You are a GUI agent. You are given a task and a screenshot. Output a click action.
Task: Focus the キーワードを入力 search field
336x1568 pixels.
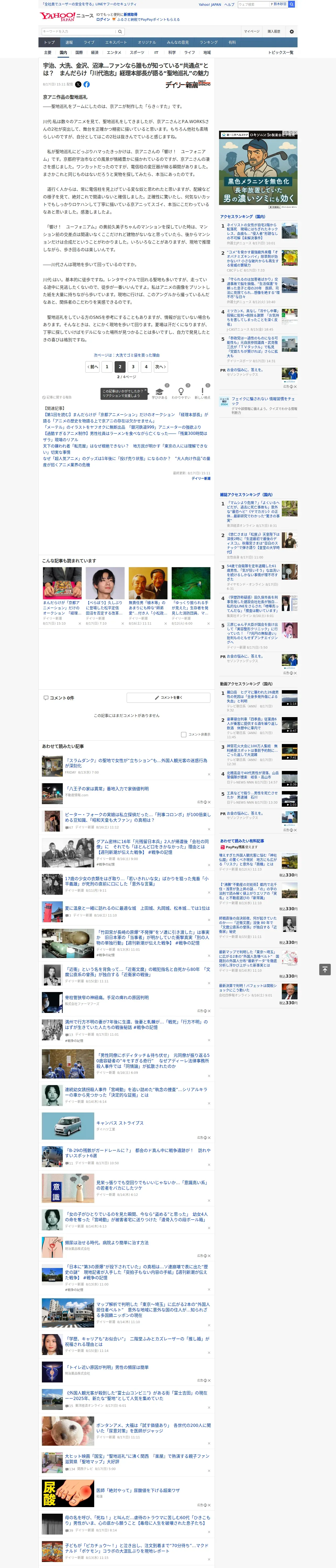point(79,32)
